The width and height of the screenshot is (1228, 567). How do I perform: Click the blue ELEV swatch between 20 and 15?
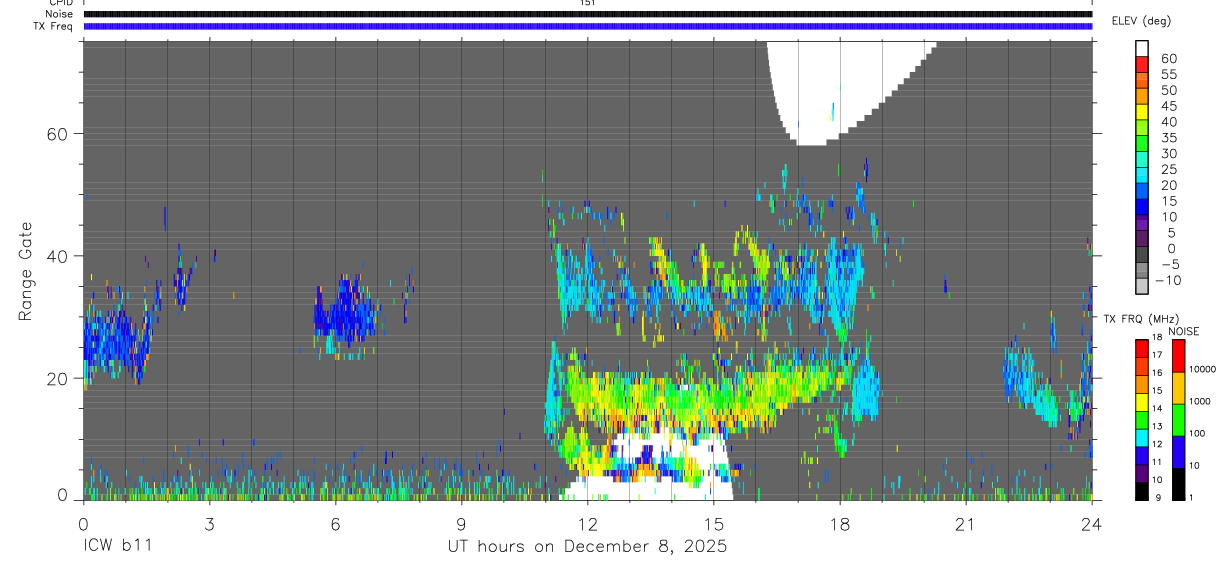pyautogui.click(x=1142, y=191)
